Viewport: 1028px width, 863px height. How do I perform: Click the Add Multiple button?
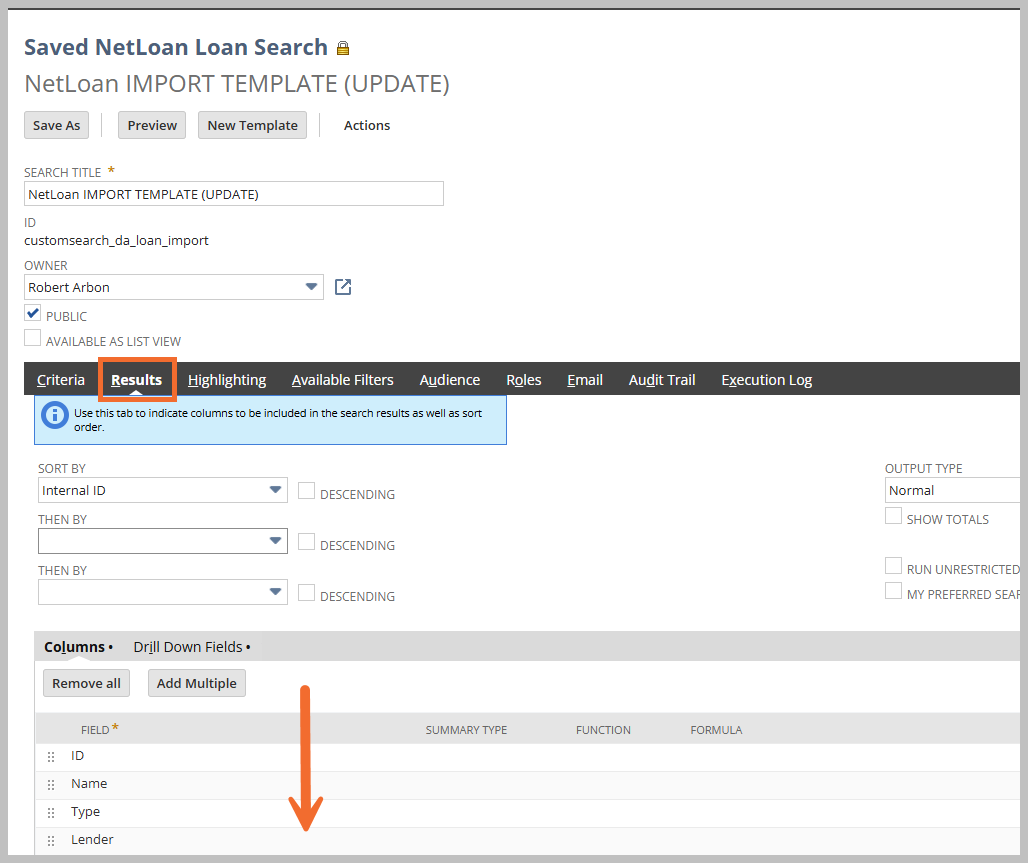pyautogui.click(x=197, y=683)
